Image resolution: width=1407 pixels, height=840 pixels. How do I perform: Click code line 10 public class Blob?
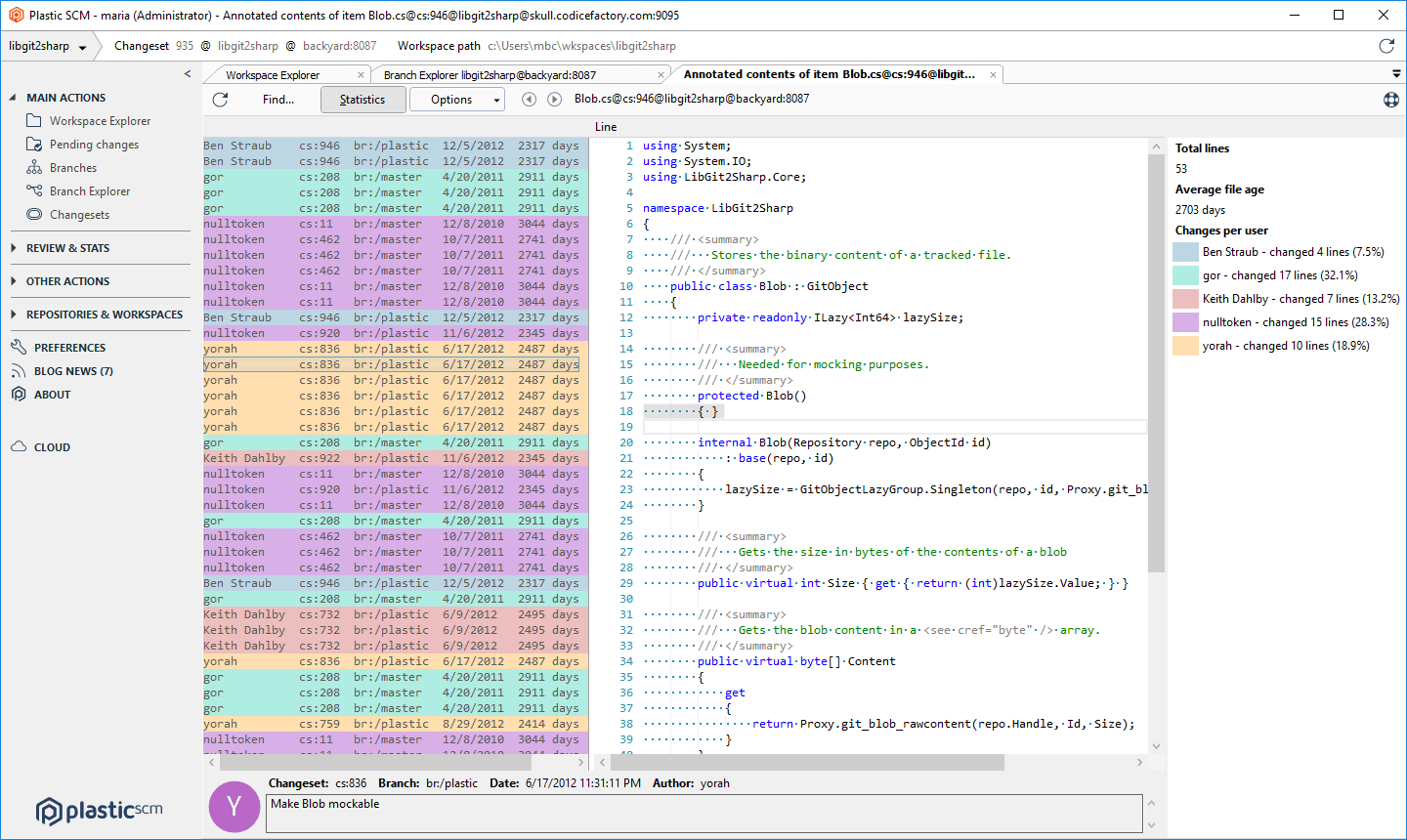point(769,286)
